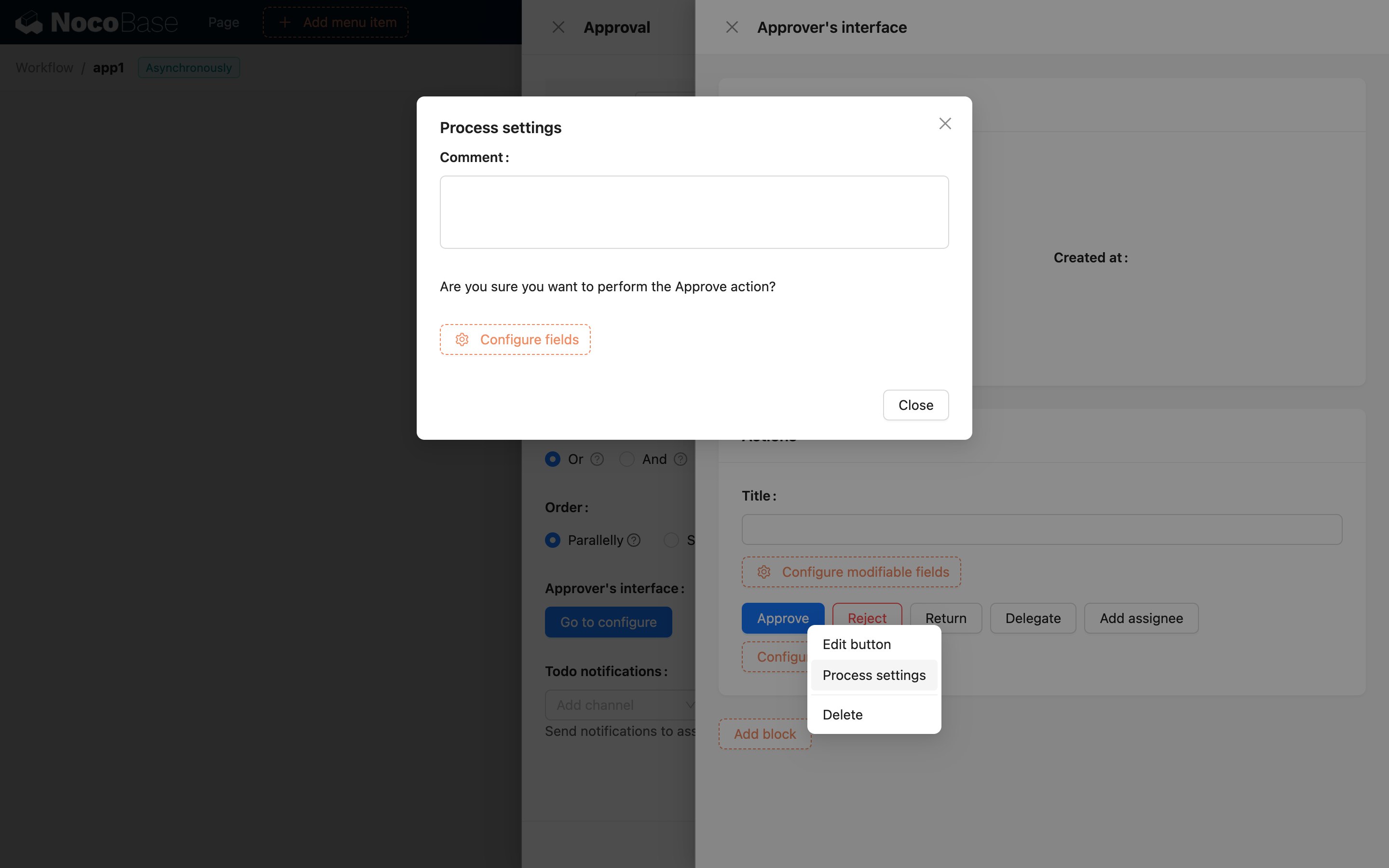Viewport: 1389px width, 868px height.
Task: Select Edit button from context menu
Action: (x=857, y=644)
